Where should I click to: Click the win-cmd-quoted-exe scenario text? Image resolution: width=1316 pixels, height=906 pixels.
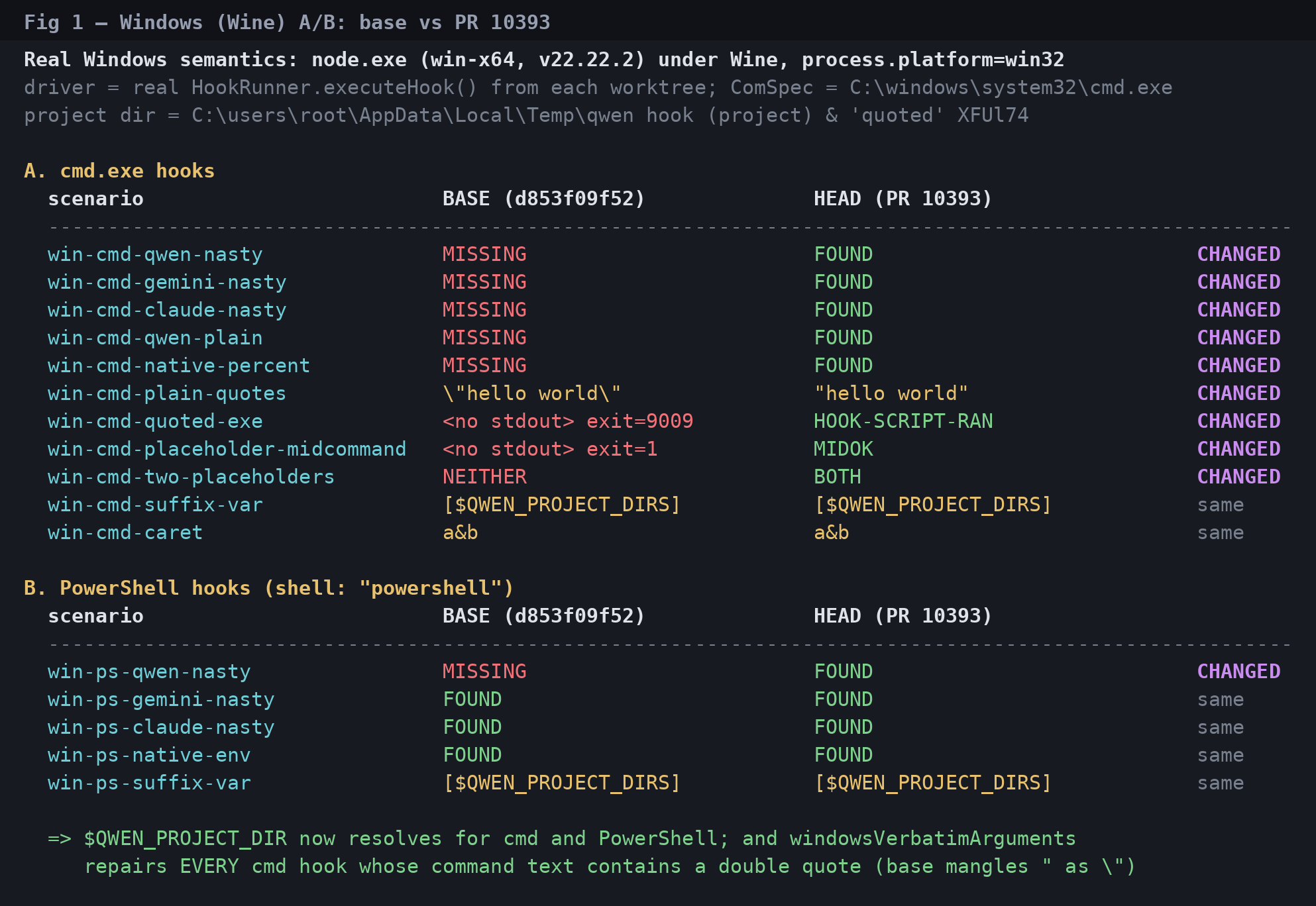[x=155, y=421]
